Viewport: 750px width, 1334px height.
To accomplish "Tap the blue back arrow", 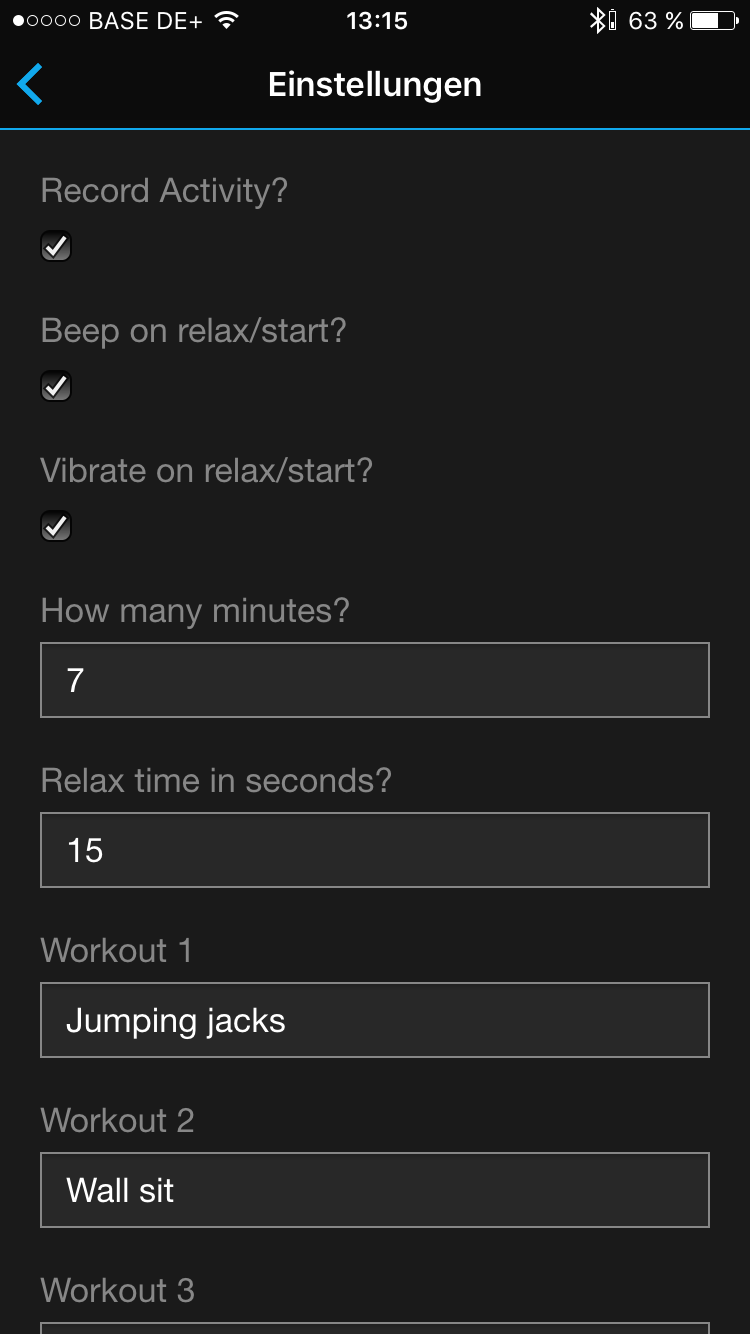I will coord(30,85).
